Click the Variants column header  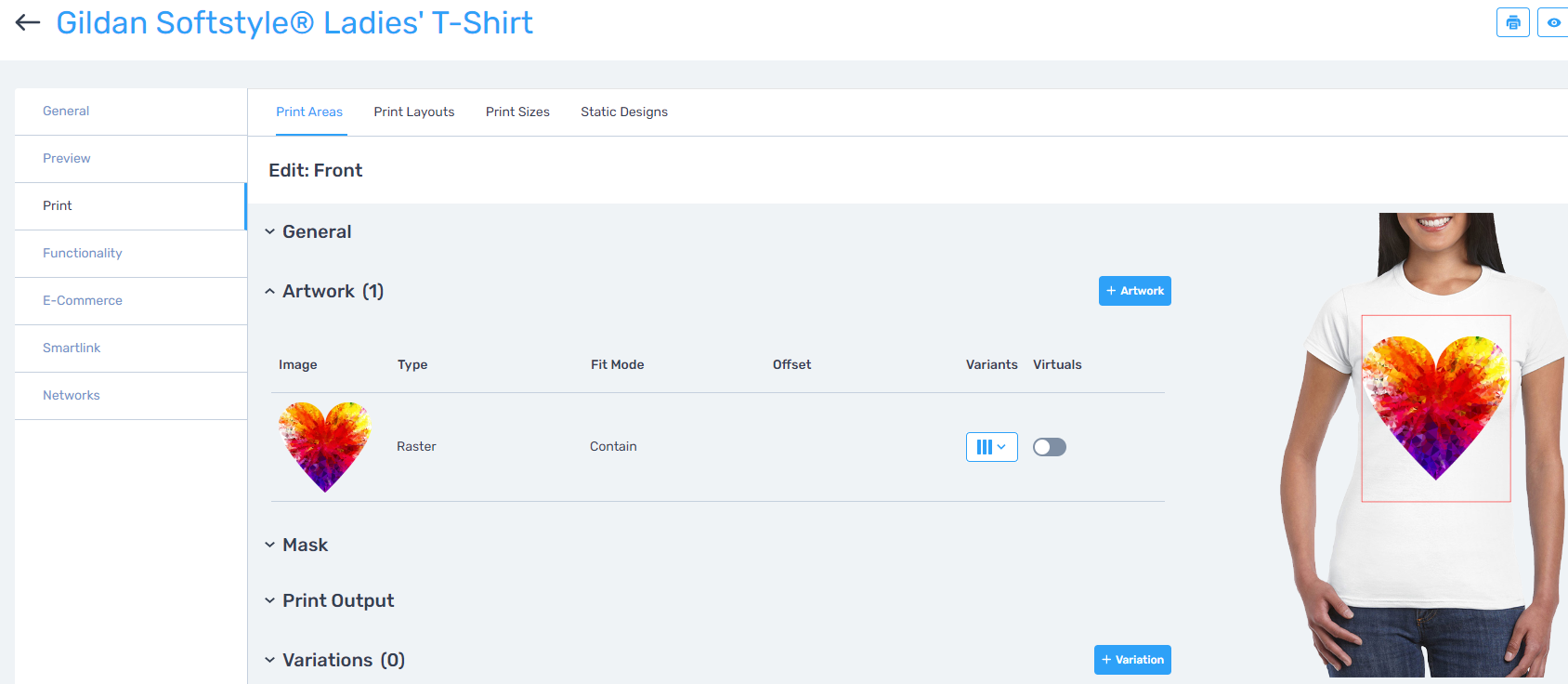[992, 364]
